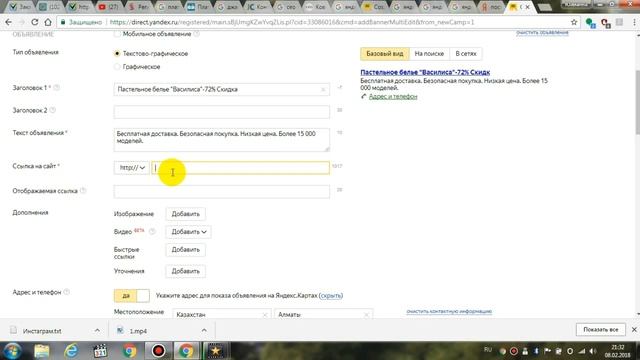Focus the Ссылка на сайт input field
Viewport: 640px width, 360px height.
240,168
